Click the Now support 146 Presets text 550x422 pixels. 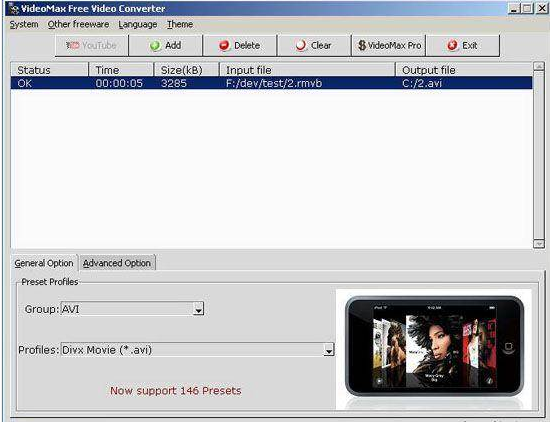(176, 391)
